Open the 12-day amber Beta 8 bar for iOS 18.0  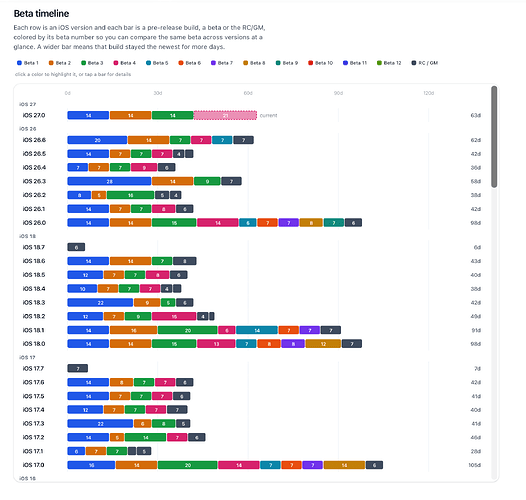323,344
